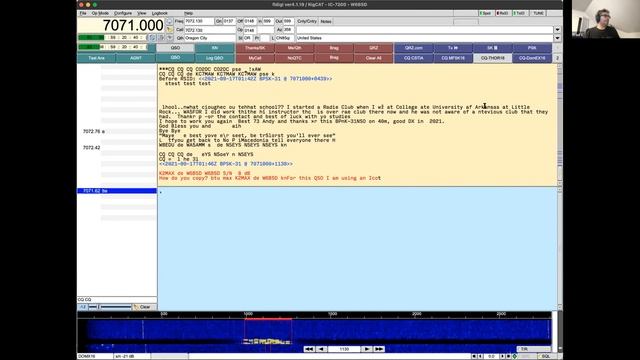Click the first-row Brag macro button
This screenshot has width=640, height=360.
[334, 48]
